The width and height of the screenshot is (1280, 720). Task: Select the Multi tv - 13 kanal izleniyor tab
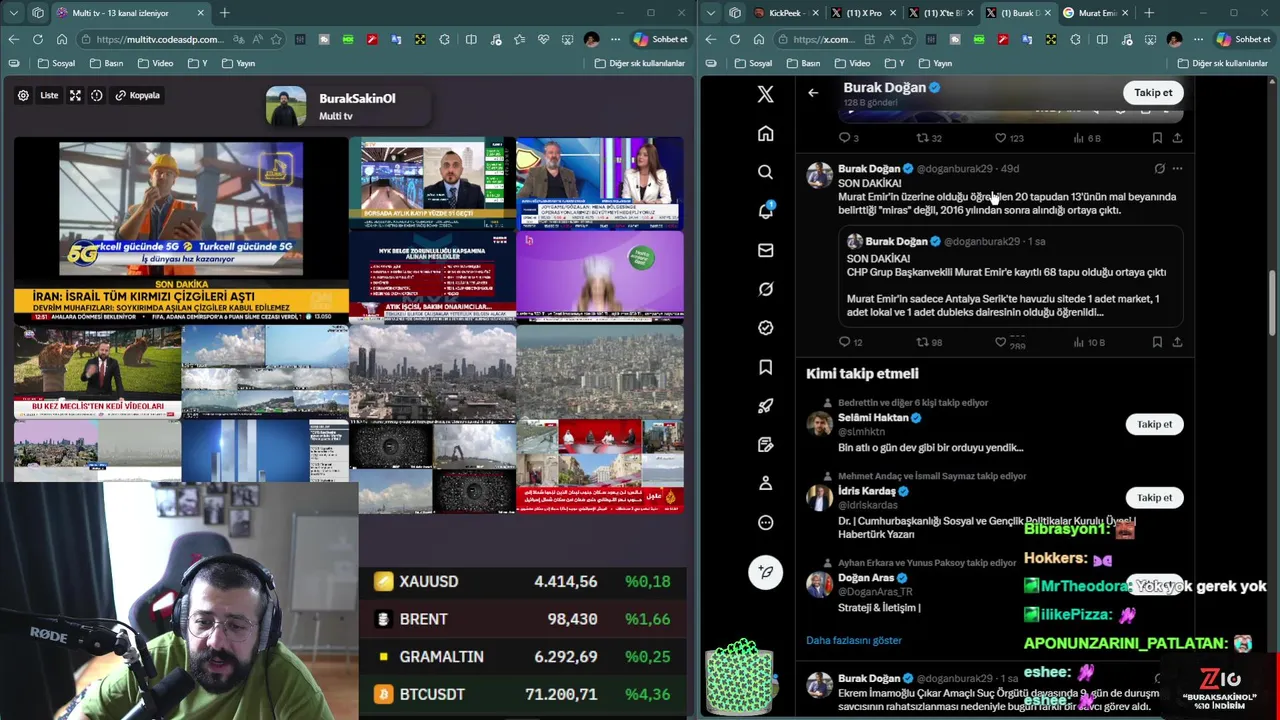pos(128,13)
